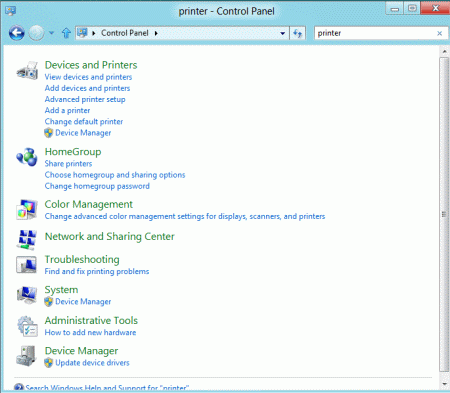Image resolution: width=450 pixels, height=393 pixels.
Task: Click Add a printer link
Action: click(67, 110)
